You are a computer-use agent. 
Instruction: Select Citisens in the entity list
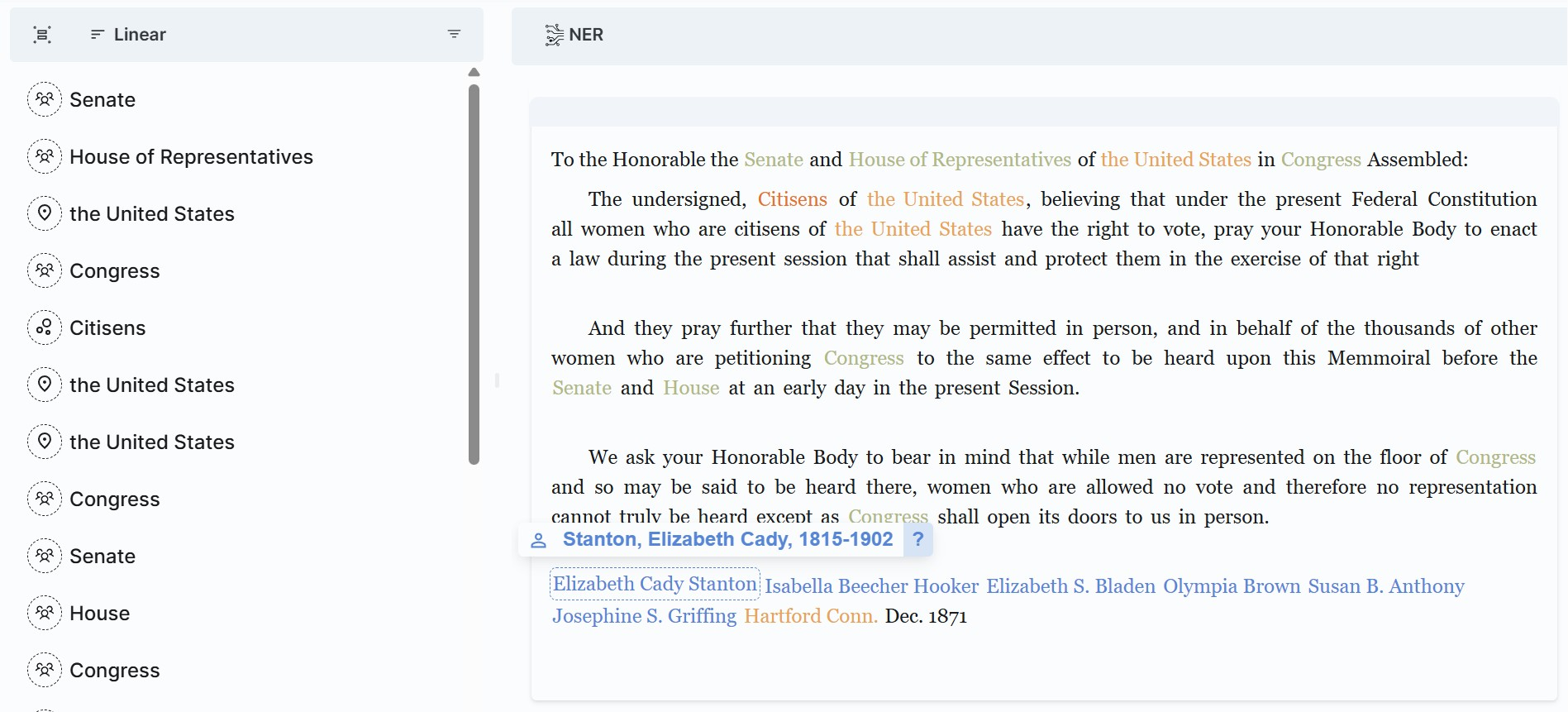click(x=107, y=328)
